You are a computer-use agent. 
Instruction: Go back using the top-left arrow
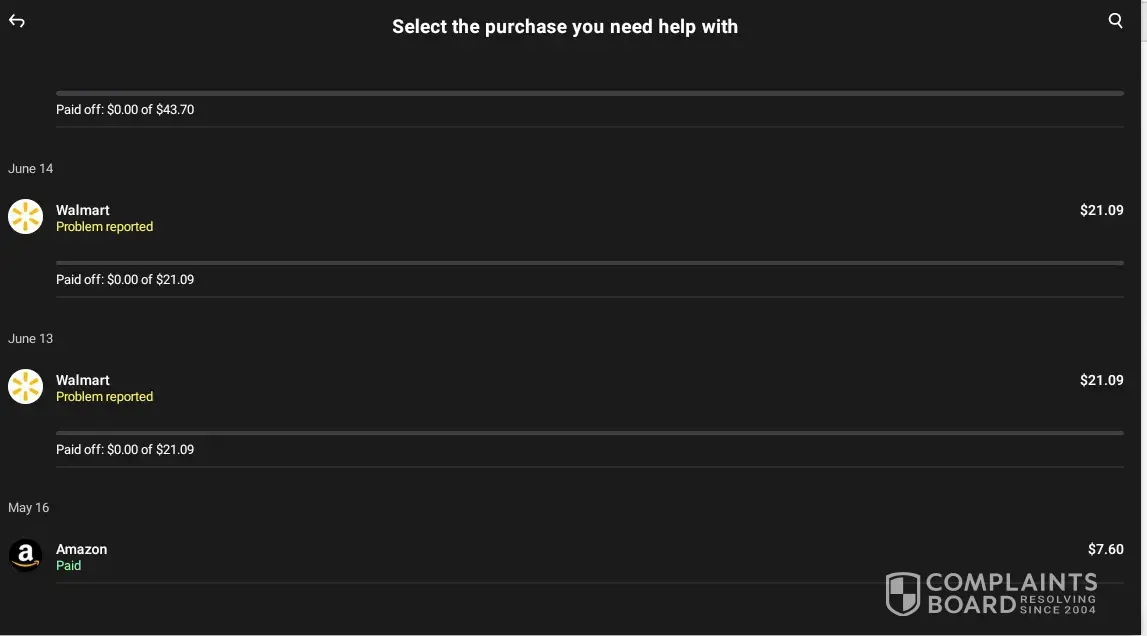coord(17,21)
